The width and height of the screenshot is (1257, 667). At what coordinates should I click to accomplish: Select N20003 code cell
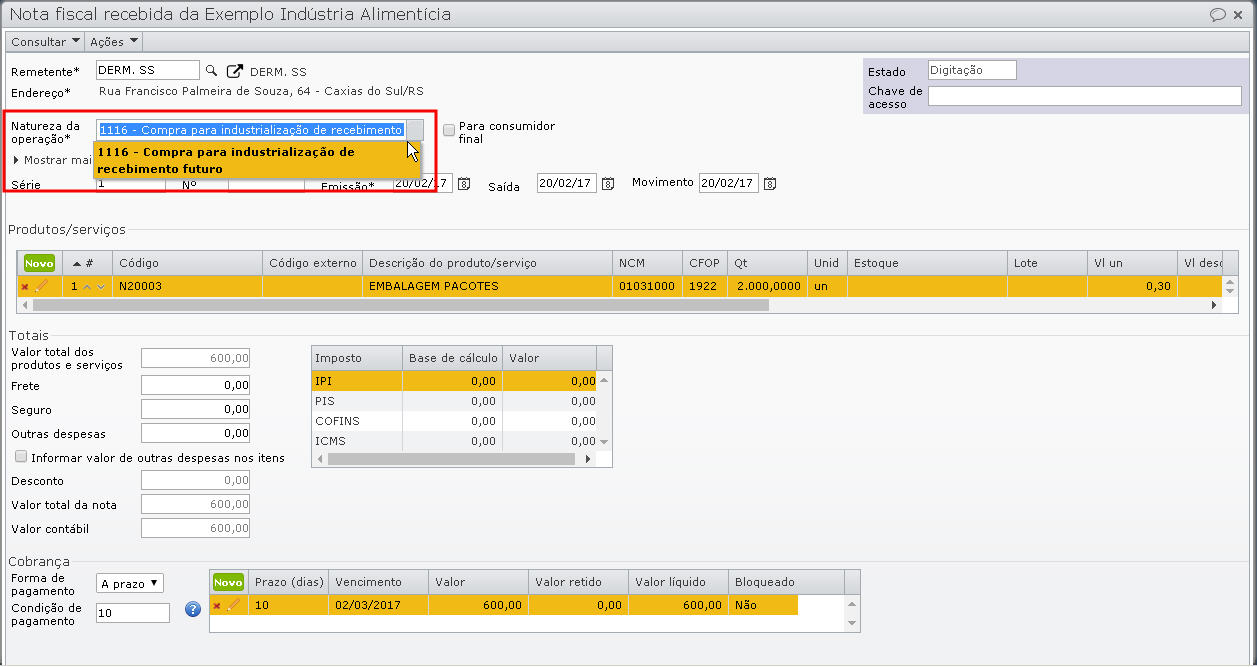point(187,286)
